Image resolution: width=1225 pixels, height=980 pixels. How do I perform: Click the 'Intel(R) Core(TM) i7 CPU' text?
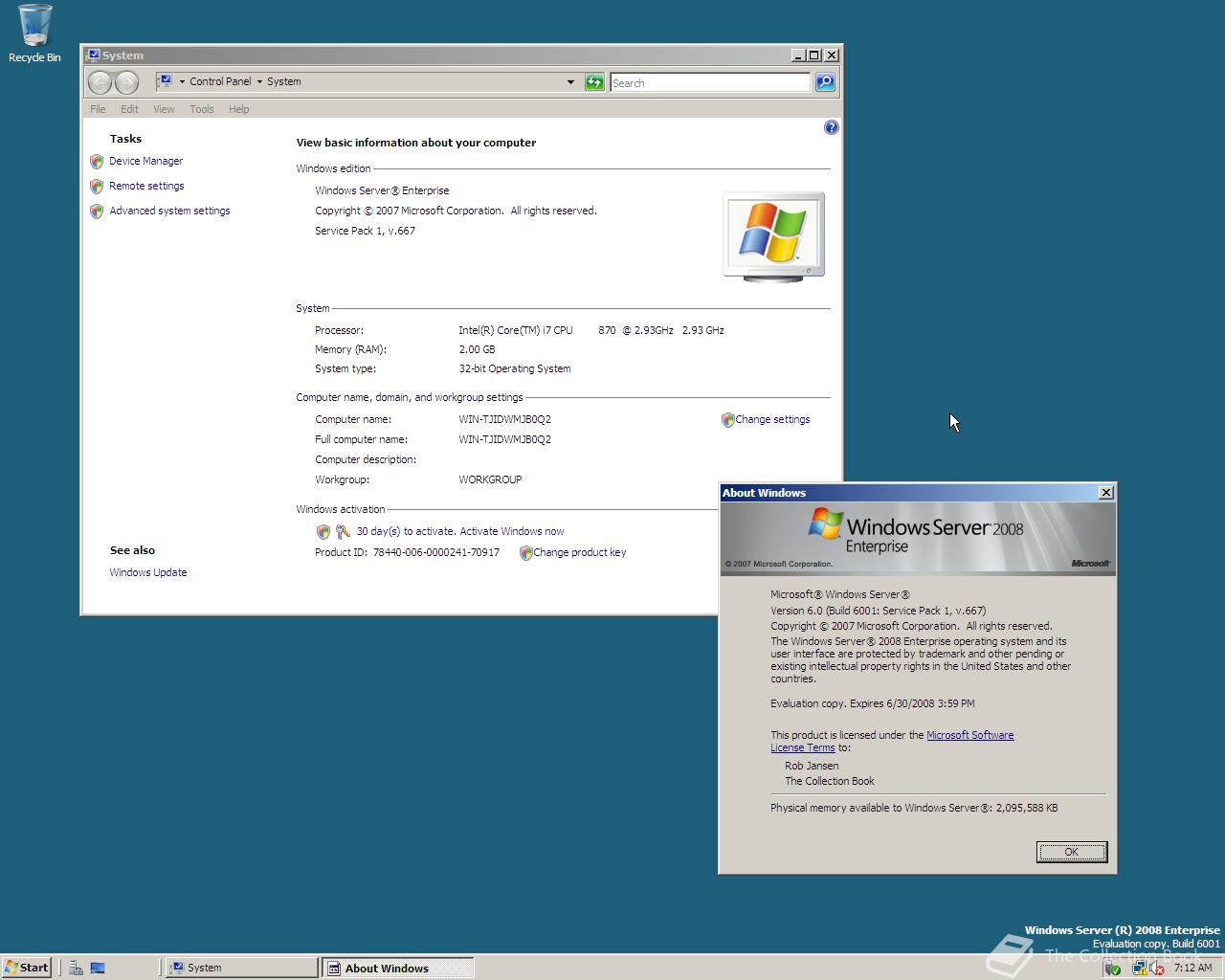[x=516, y=331]
